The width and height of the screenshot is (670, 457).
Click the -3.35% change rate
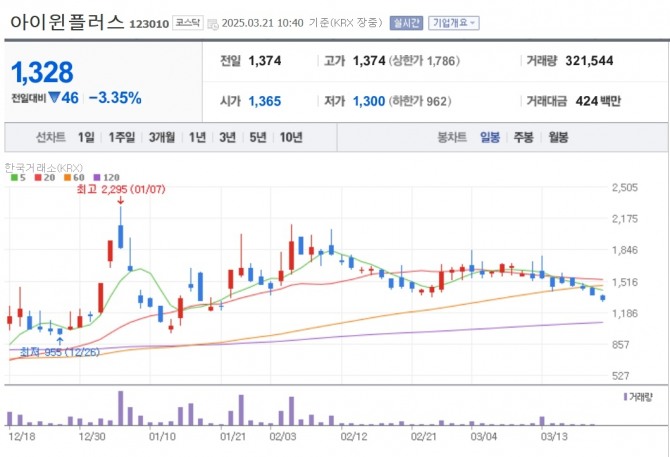tap(115, 98)
